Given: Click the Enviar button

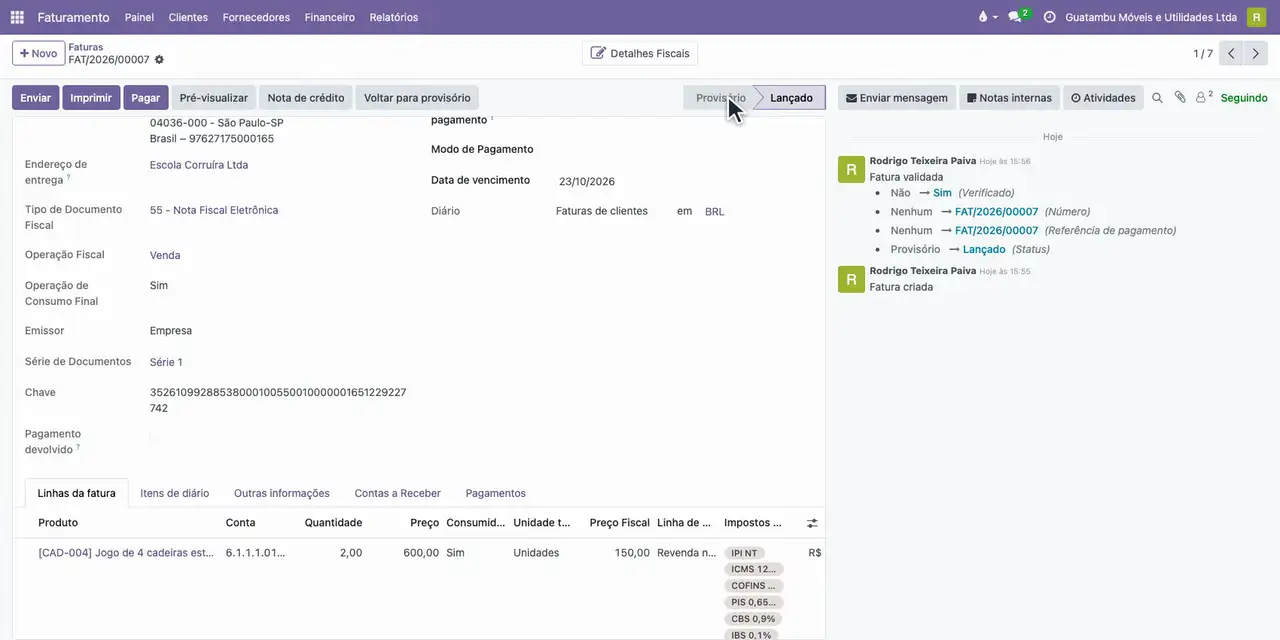Looking at the screenshot, I should [35, 98].
